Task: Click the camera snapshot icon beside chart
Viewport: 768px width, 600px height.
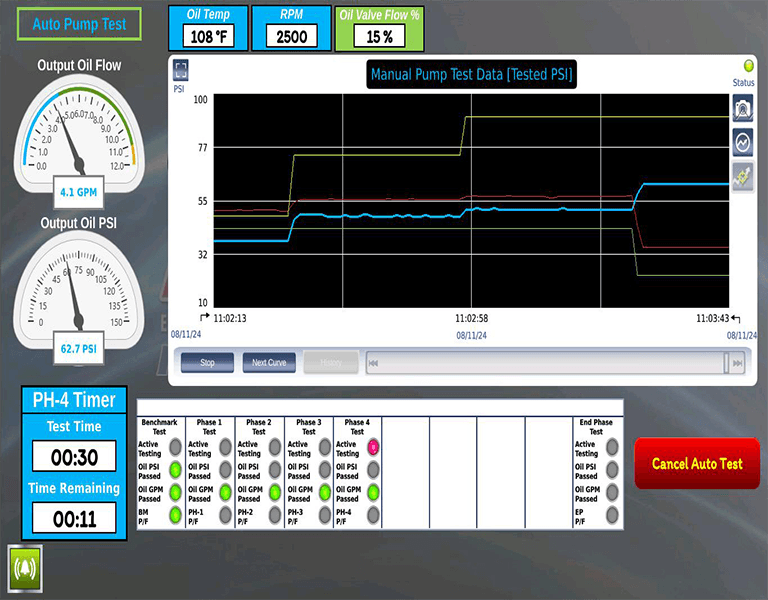Action: point(743,108)
